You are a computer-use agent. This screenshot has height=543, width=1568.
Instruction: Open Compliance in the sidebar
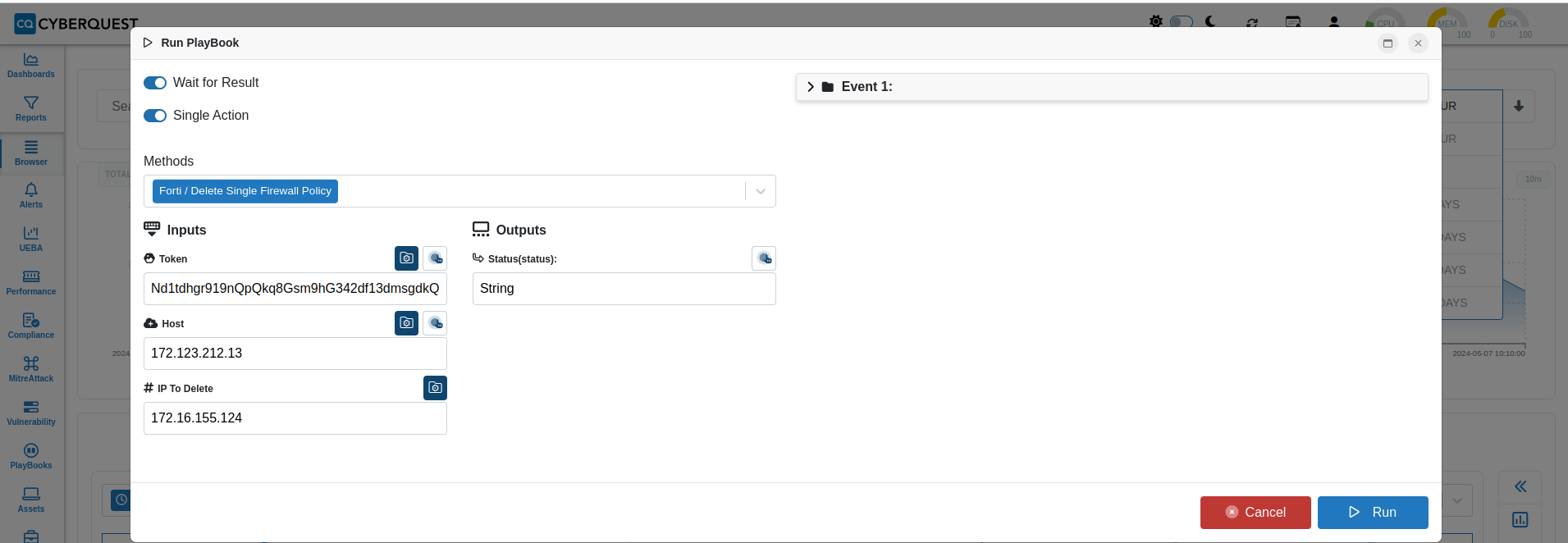click(x=31, y=326)
